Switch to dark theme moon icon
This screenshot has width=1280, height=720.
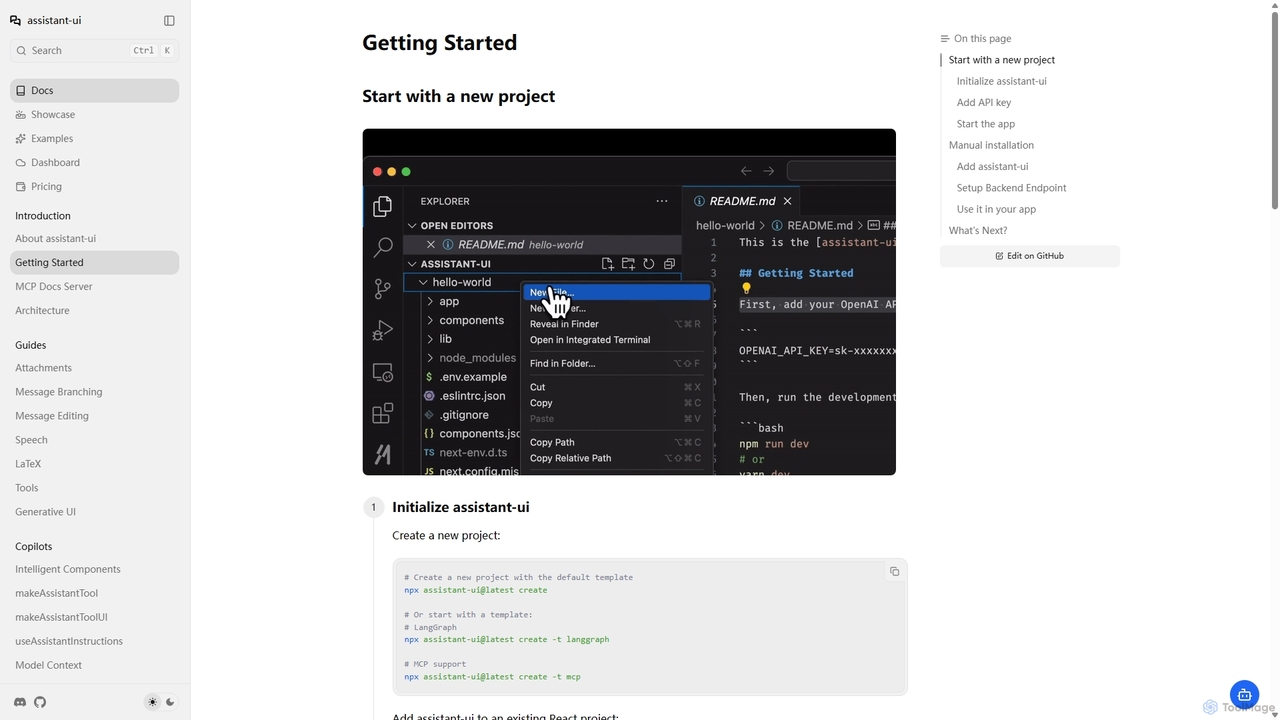[x=170, y=702]
